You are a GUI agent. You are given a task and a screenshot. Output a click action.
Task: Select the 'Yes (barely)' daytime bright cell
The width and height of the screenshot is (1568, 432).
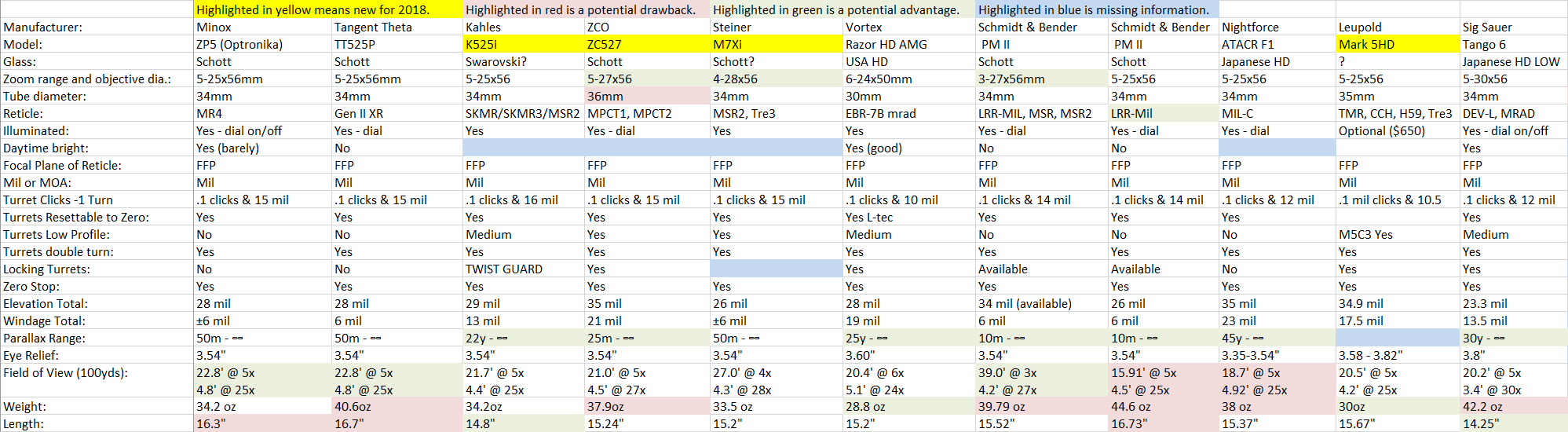pyautogui.click(x=262, y=148)
